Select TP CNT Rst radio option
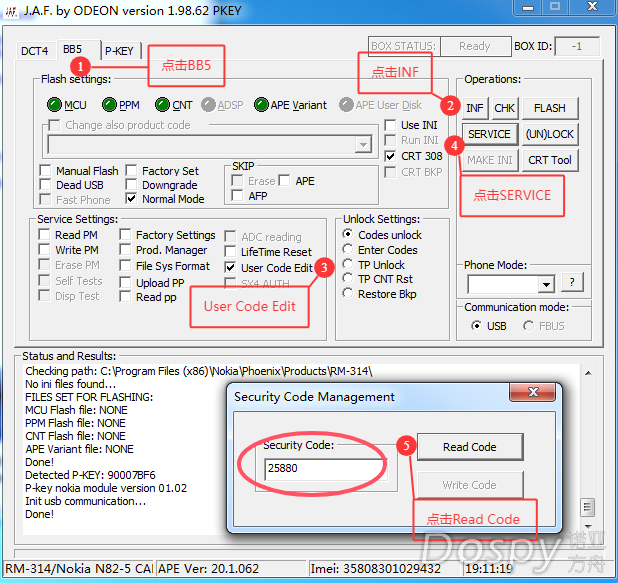Screen dimensions: 618x583 coord(348,278)
